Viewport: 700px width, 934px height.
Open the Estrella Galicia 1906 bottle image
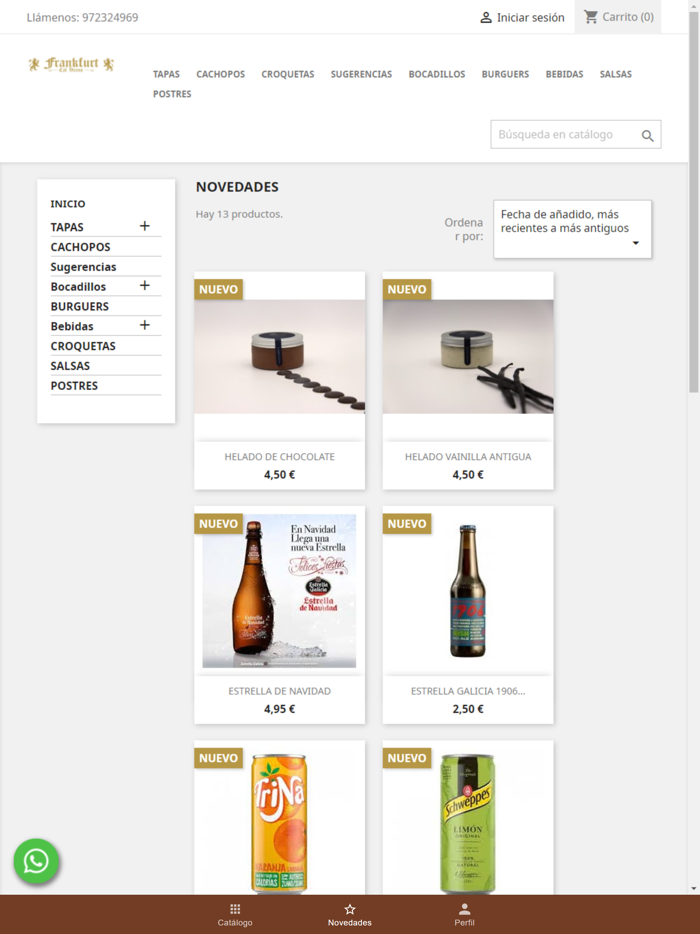tap(468, 590)
